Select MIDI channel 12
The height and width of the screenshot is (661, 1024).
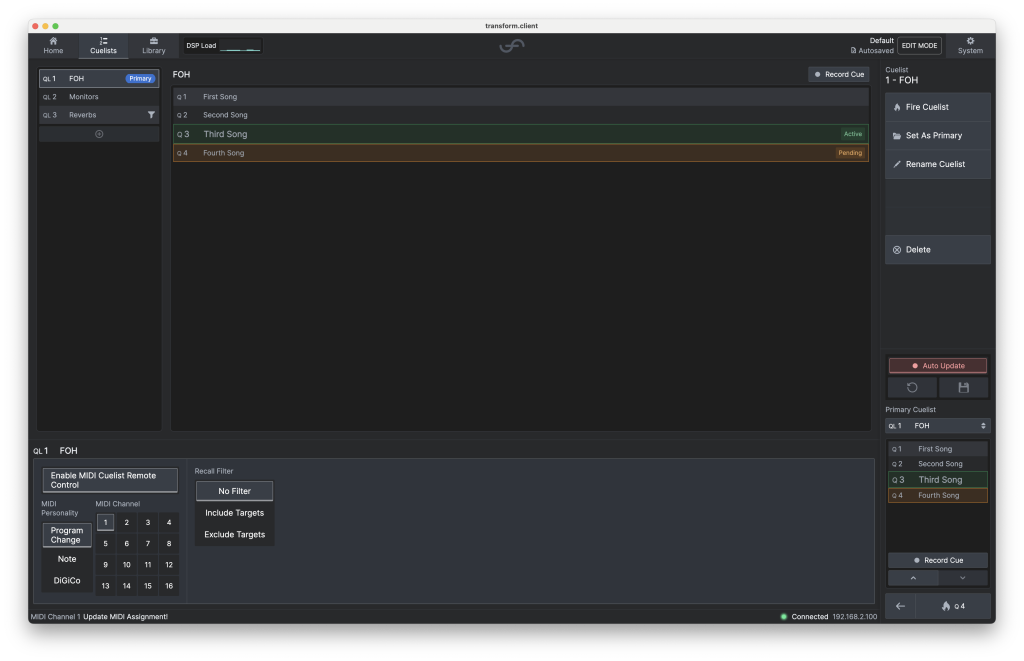[168, 565]
